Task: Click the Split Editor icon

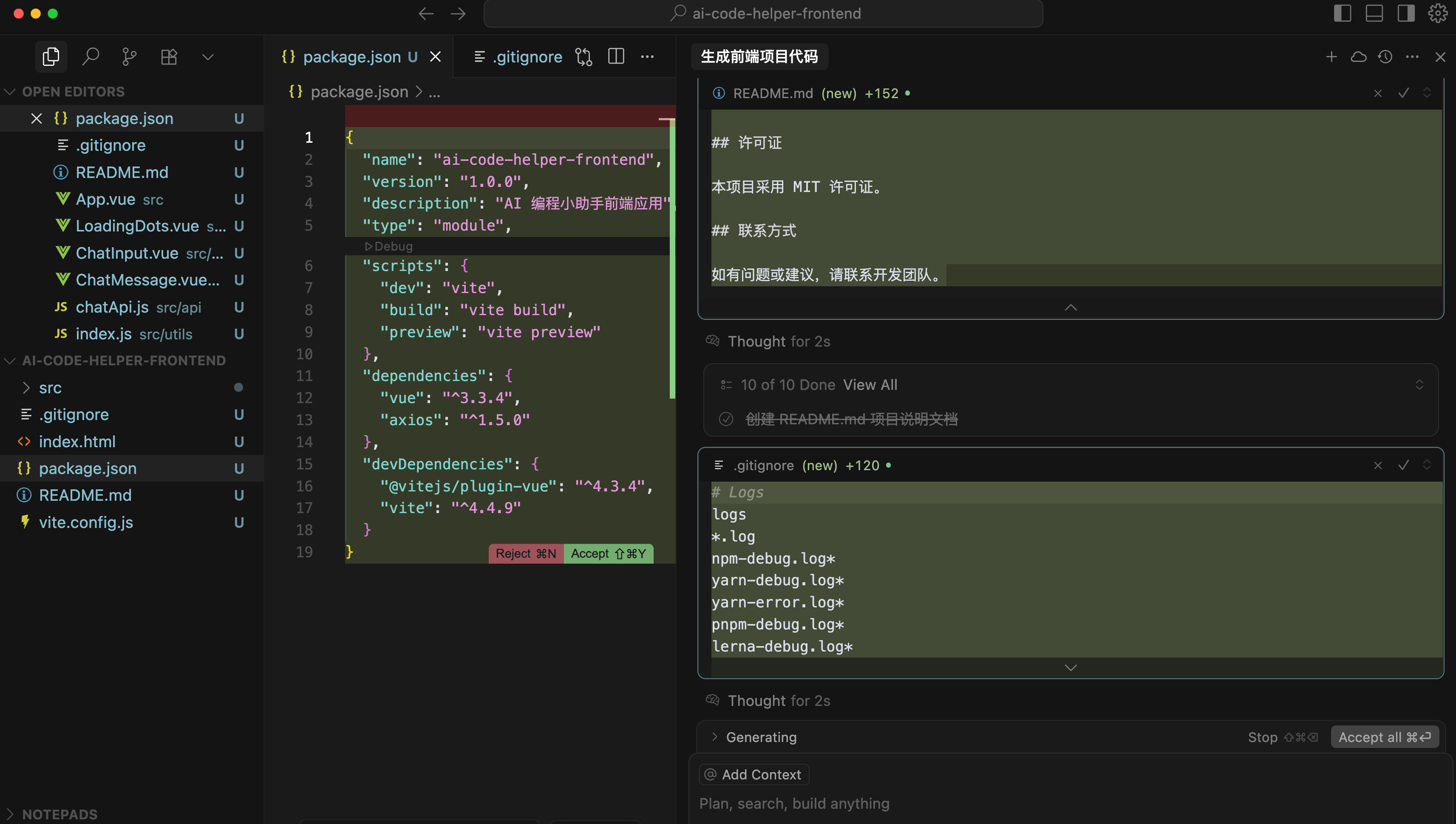Action: pyautogui.click(x=616, y=56)
